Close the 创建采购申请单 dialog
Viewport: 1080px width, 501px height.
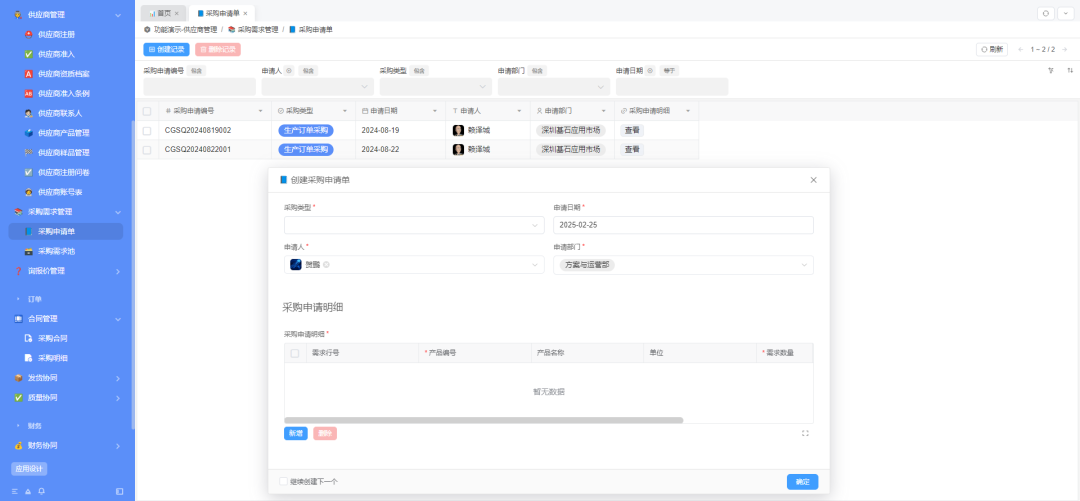pyautogui.click(x=813, y=180)
